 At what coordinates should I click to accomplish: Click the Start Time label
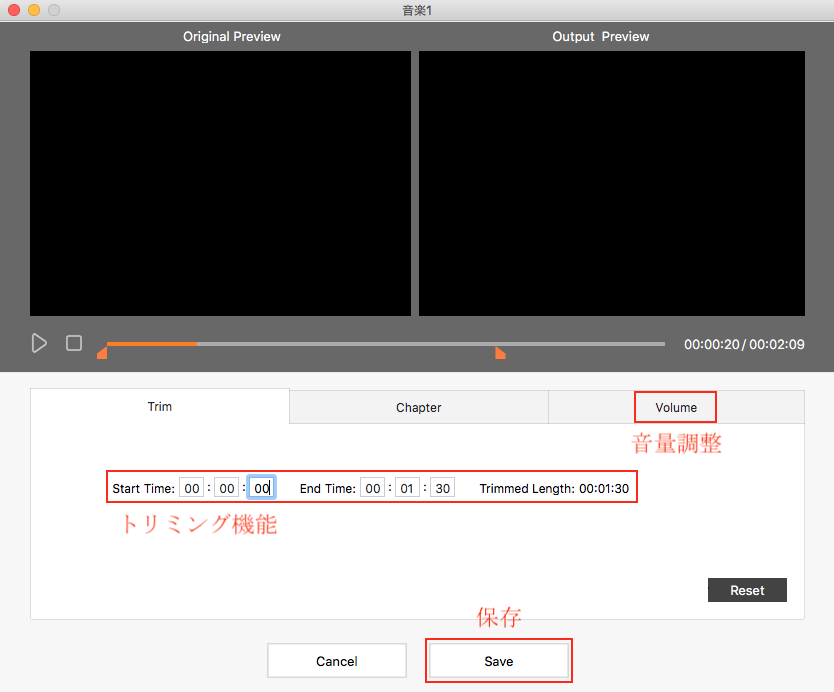point(144,489)
